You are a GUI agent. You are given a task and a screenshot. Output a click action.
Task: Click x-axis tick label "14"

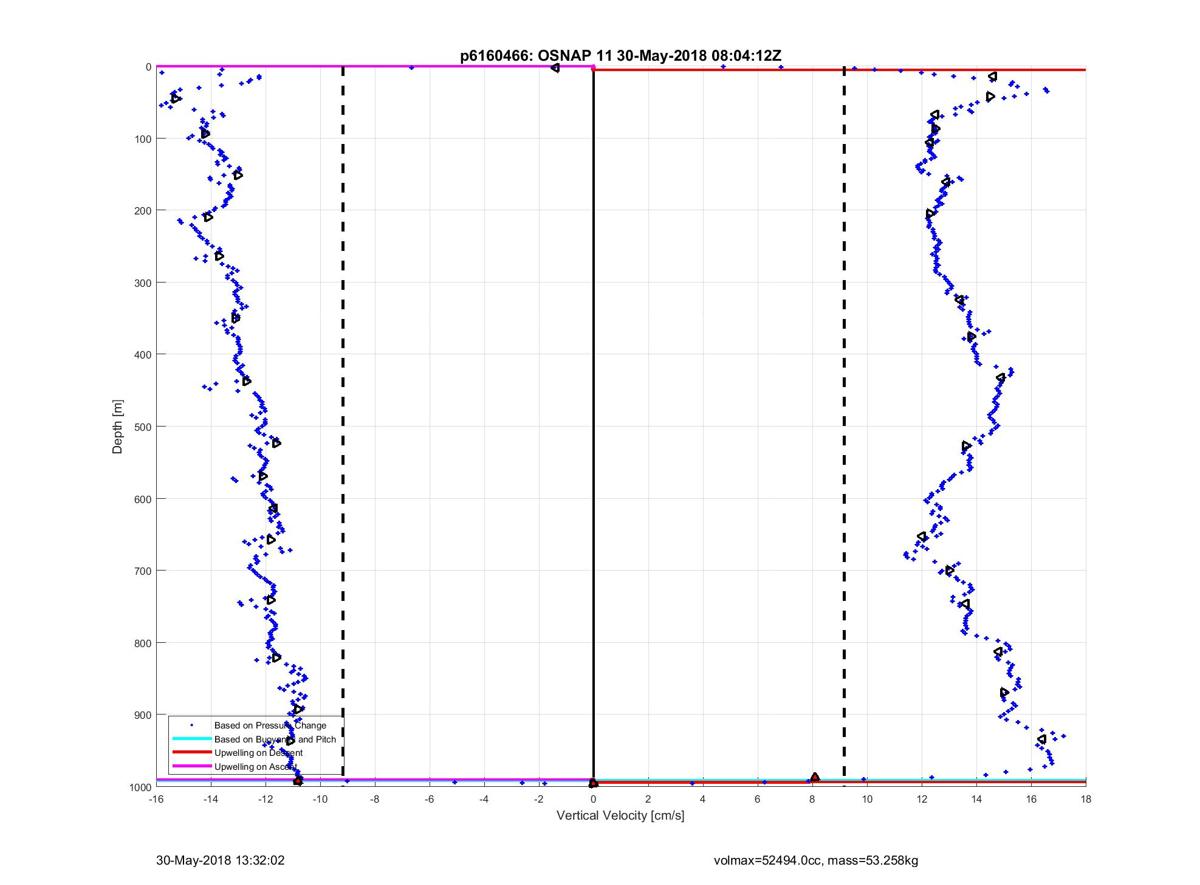[x=977, y=799]
